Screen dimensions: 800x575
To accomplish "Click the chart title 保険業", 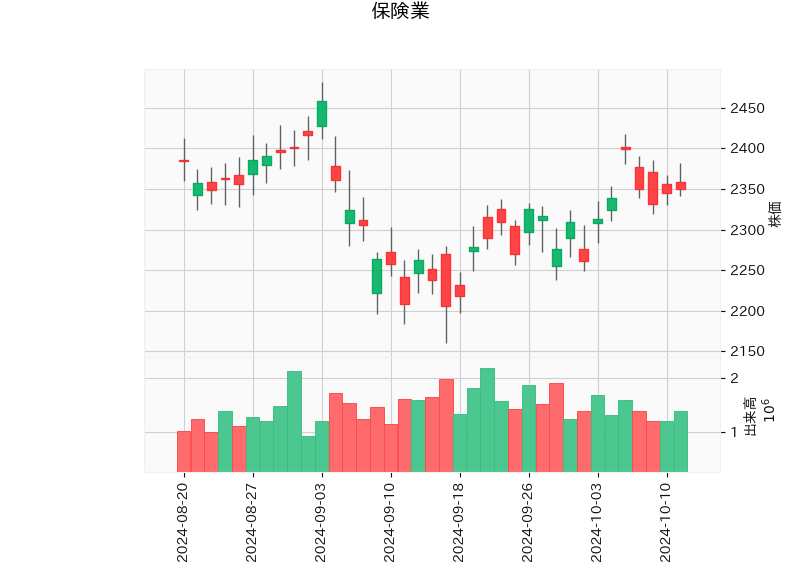I will [x=400, y=11].
